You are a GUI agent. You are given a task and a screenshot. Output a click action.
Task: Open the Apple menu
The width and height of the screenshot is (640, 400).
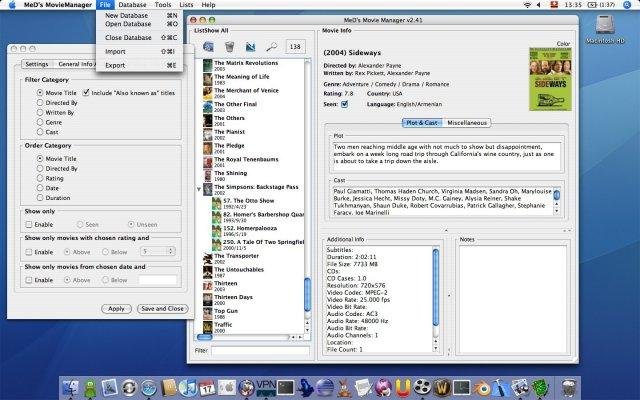coord(12,4)
